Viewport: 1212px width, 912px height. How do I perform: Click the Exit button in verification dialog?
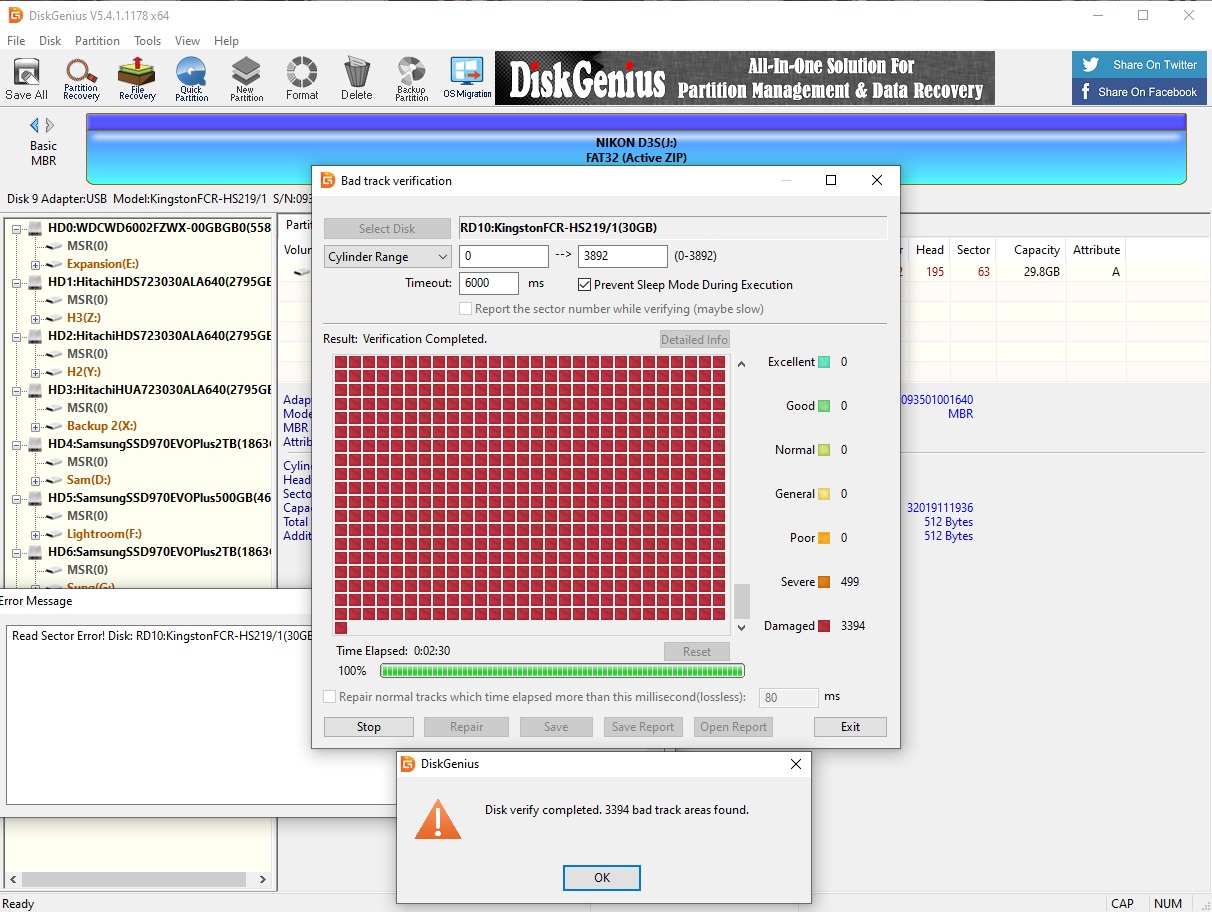tap(850, 727)
